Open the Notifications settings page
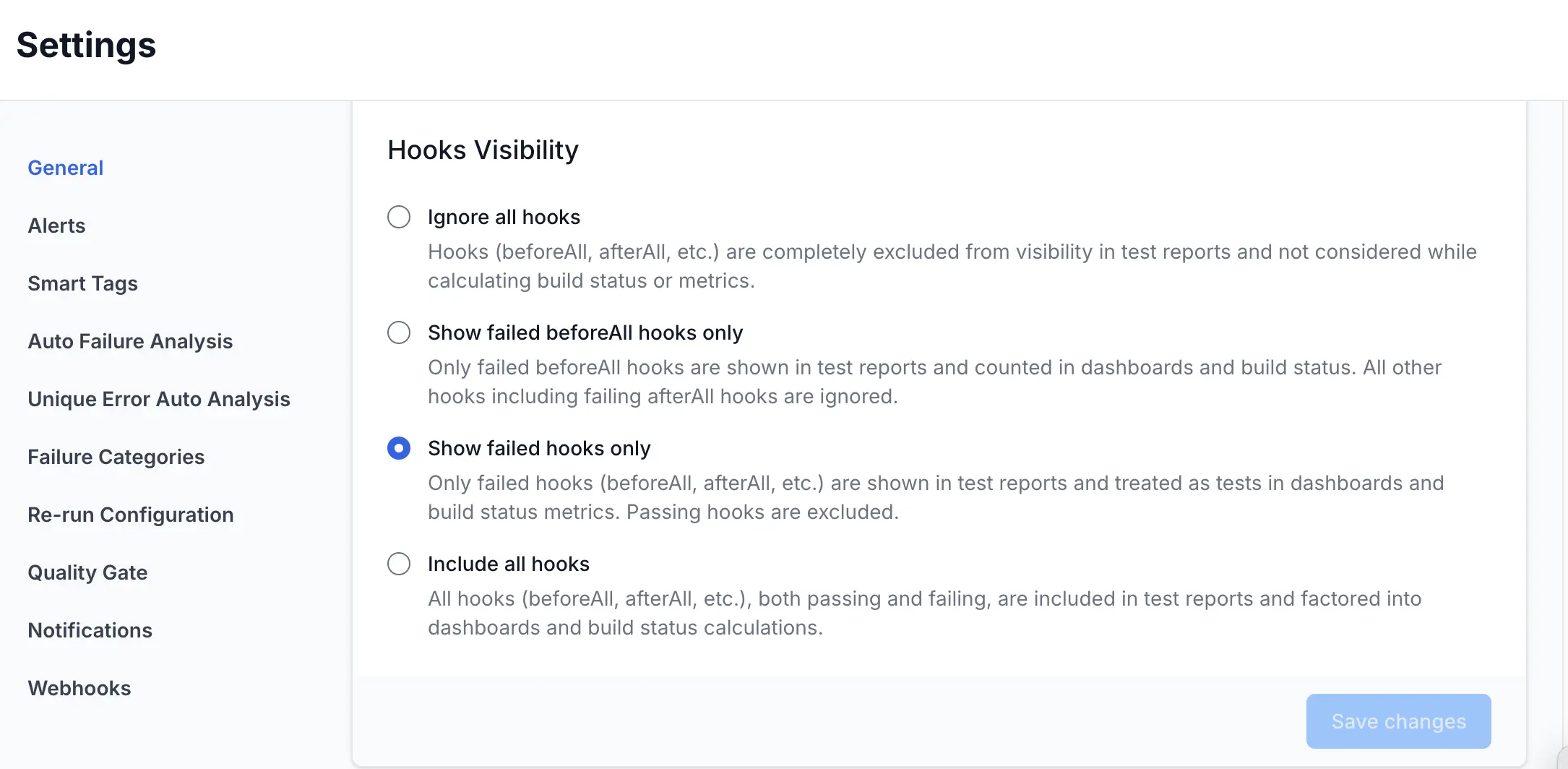Viewport: 1568px width, 769px height. coord(90,630)
